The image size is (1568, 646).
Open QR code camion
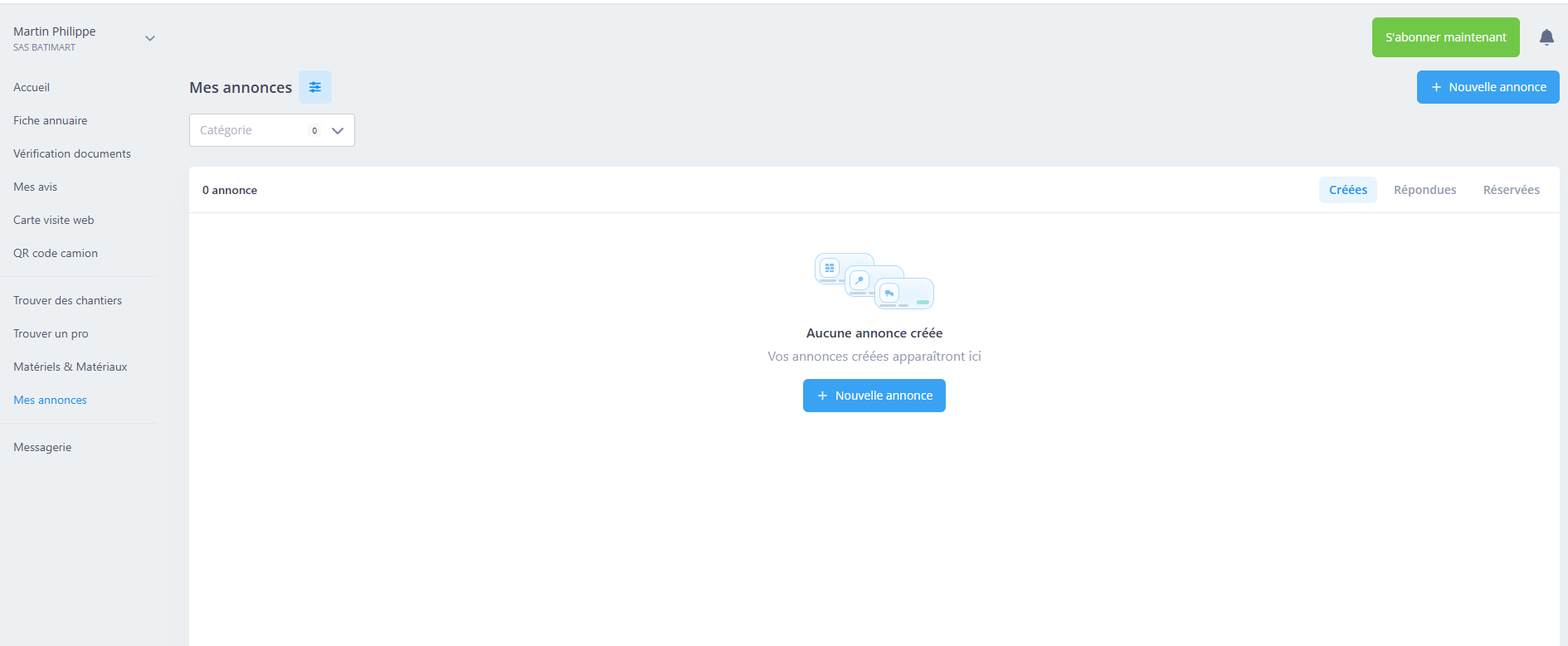pos(56,253)
